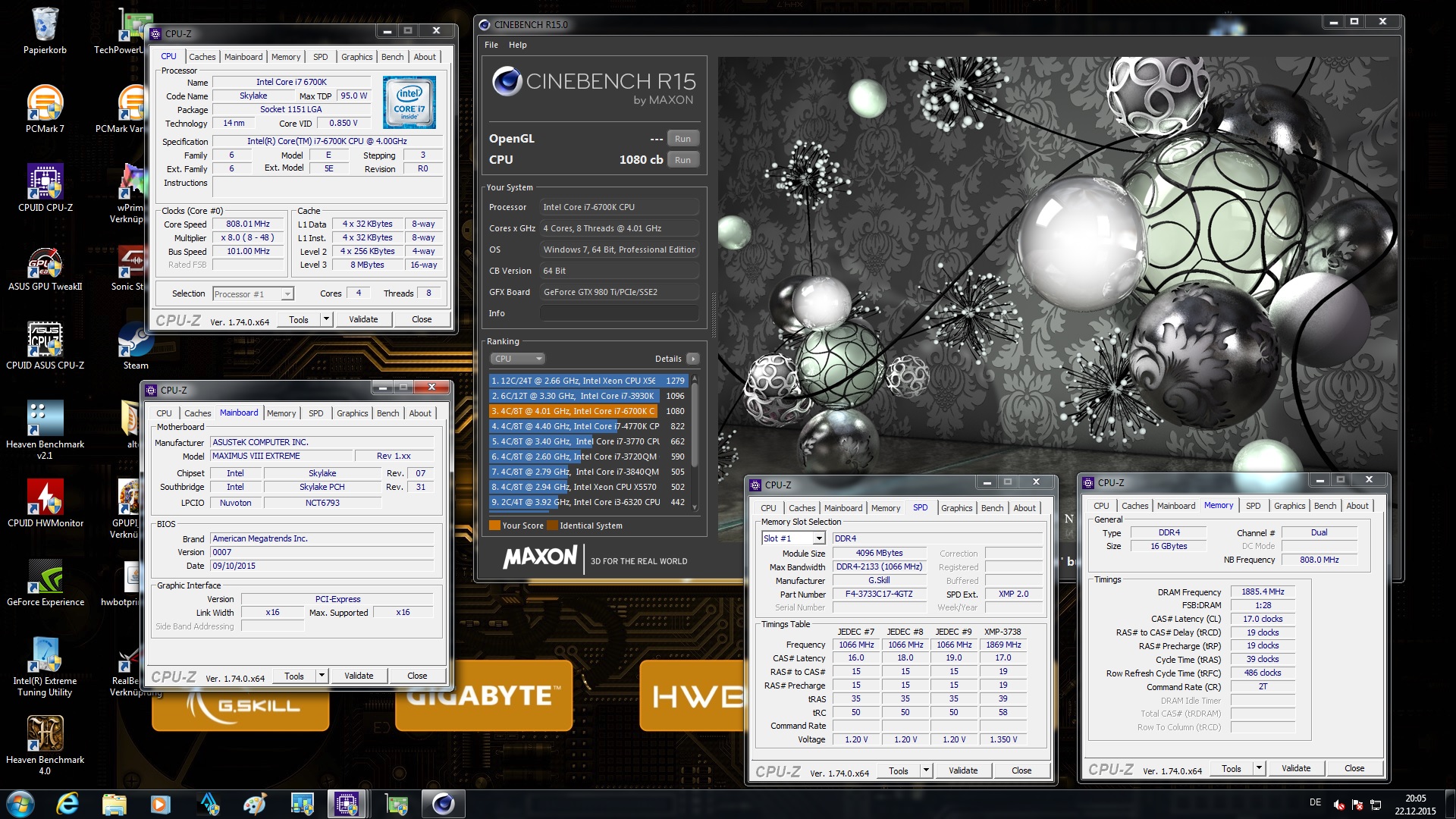Click the DRAM Frequency 1885.4 MHz value
1456x819 pixels.
click(1263, 592)
